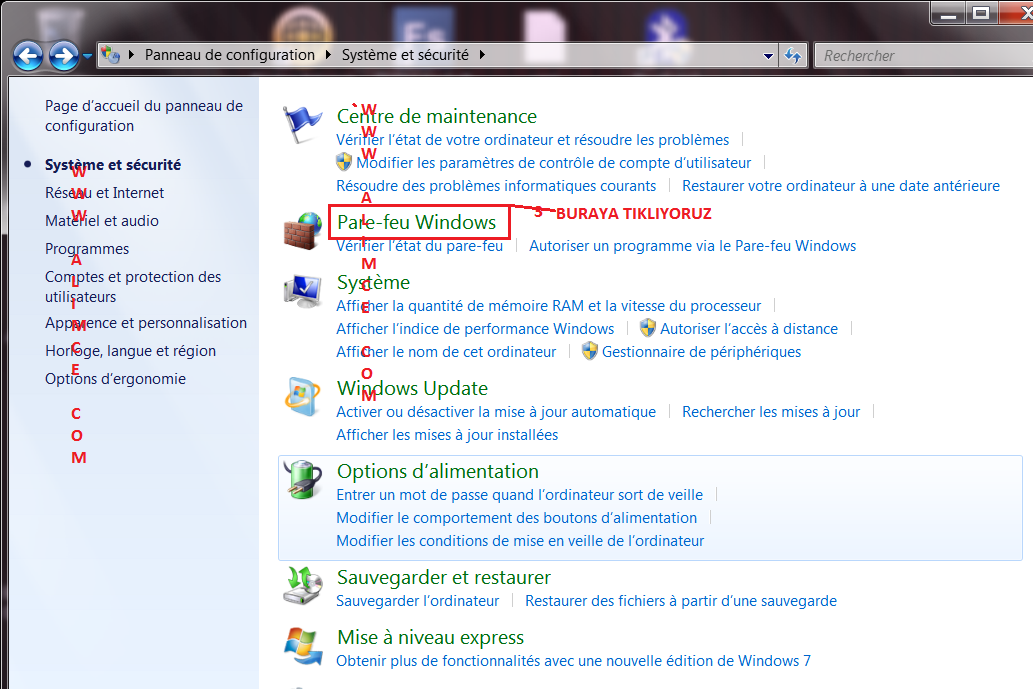Open Options d'ergonomie category
1033x689 pixels.
[x=115, y=379]
